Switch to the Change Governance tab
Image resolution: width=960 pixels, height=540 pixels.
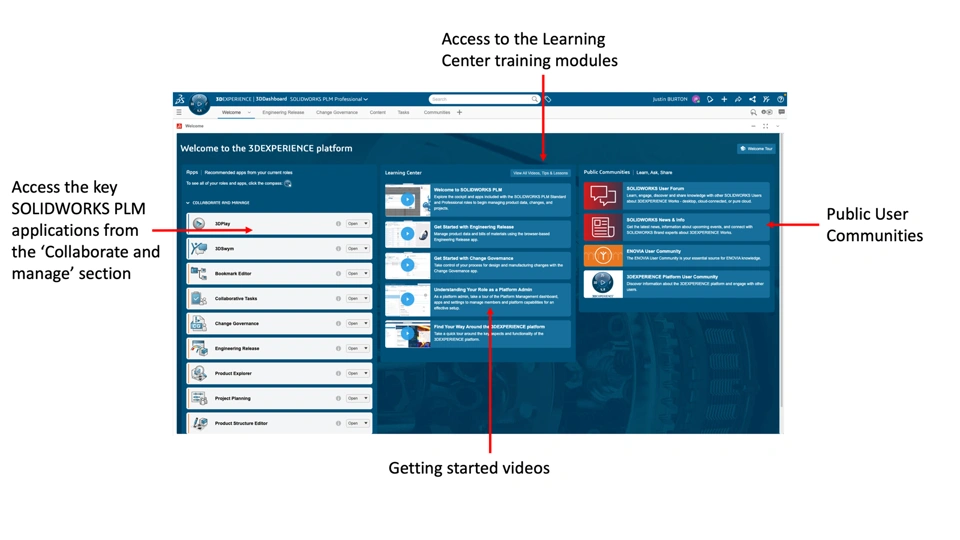337,113
